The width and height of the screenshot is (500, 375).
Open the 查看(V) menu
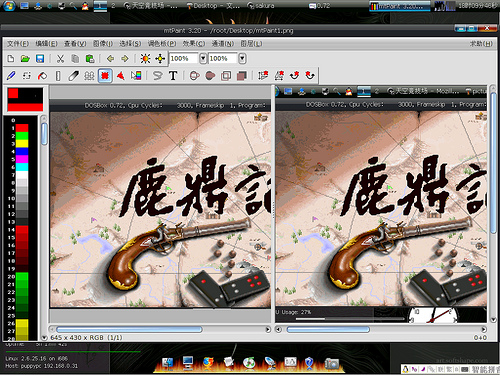(75, 44)
